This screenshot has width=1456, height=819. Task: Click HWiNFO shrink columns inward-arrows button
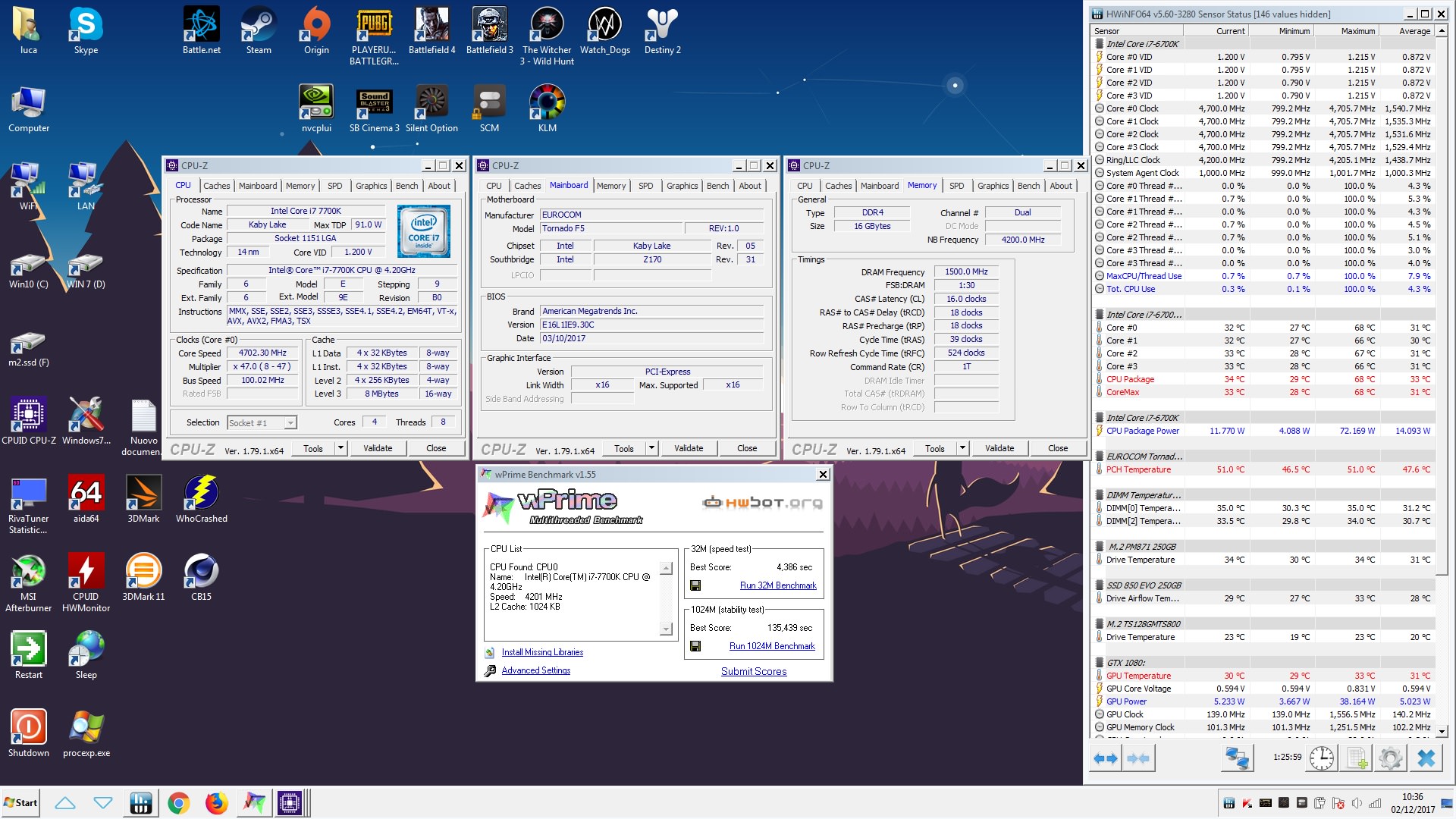[x=1138, y=758]
